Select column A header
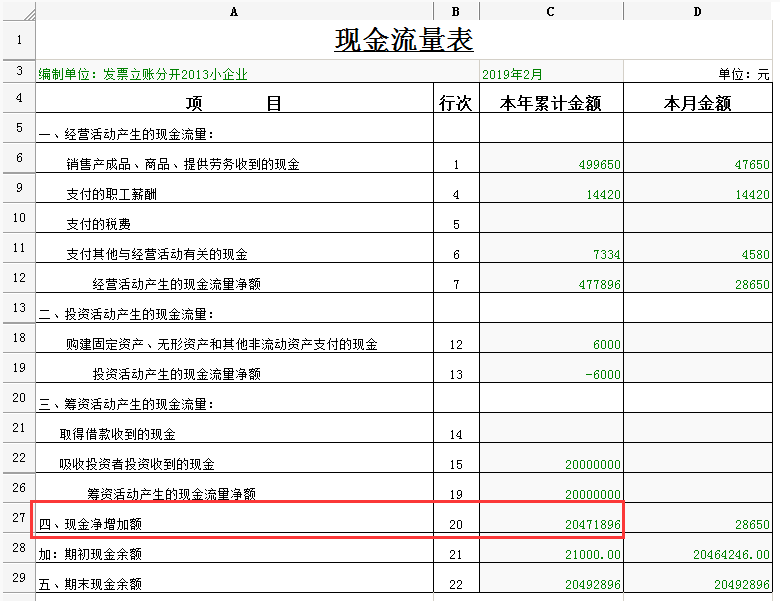This screenshot has width=780, height=601. pos(234,11)
